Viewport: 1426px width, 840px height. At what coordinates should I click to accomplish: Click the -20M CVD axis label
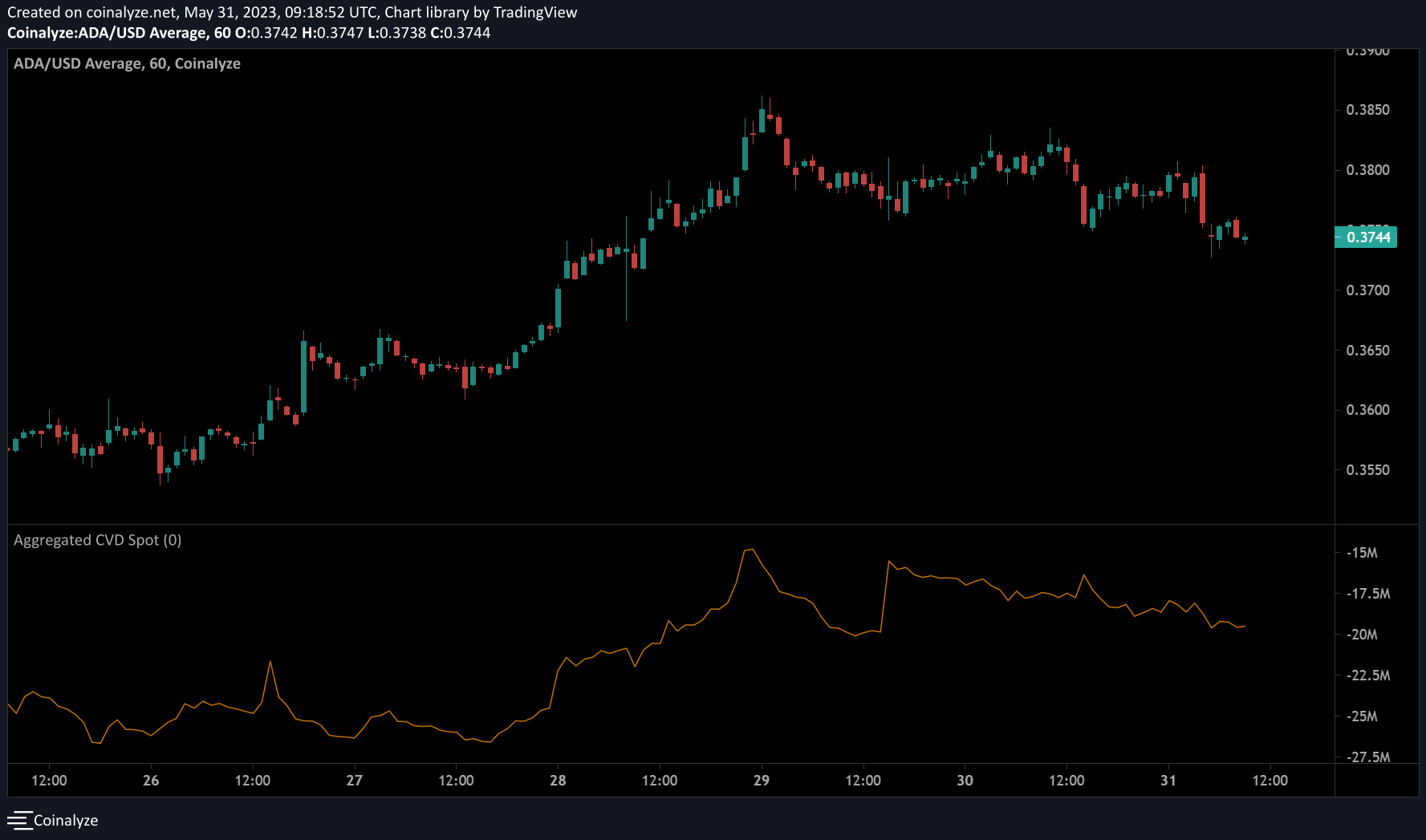pyautogui.click(x=1362, y=635)
